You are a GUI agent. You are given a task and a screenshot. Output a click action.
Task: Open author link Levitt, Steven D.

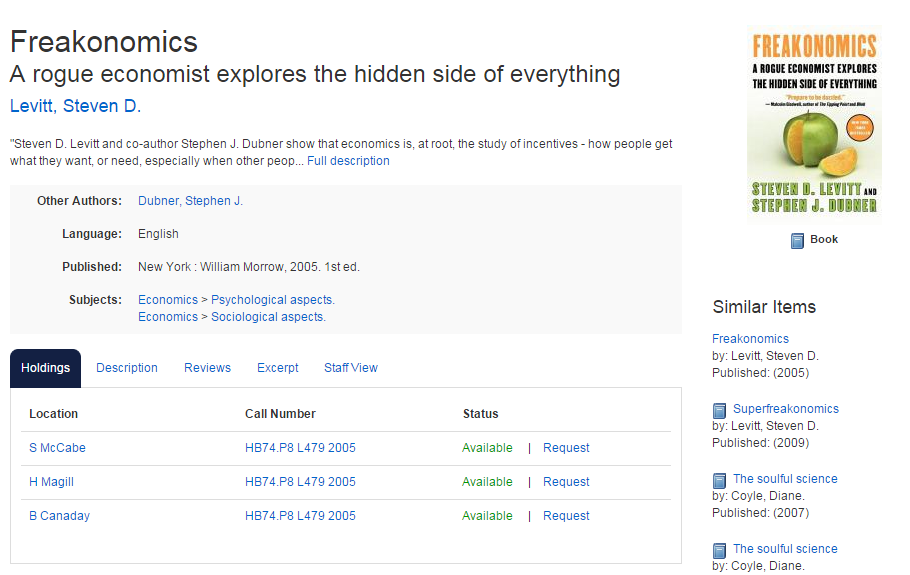pyautogui.click(x=75, y=106)
